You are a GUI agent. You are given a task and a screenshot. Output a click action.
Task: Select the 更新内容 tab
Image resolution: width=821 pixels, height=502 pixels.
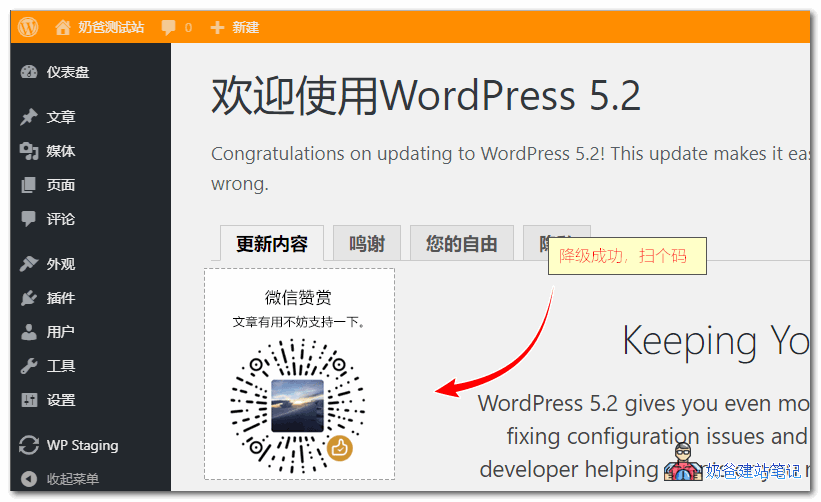272,243
